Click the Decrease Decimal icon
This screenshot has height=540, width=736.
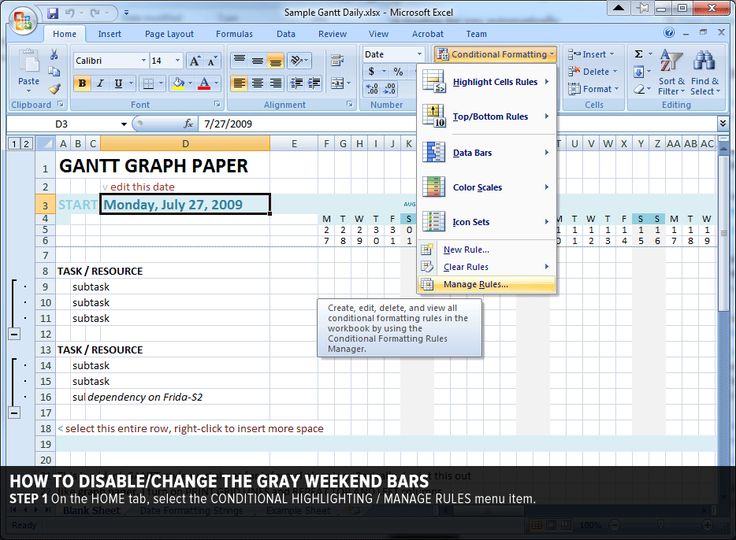(x=390, y=88)
